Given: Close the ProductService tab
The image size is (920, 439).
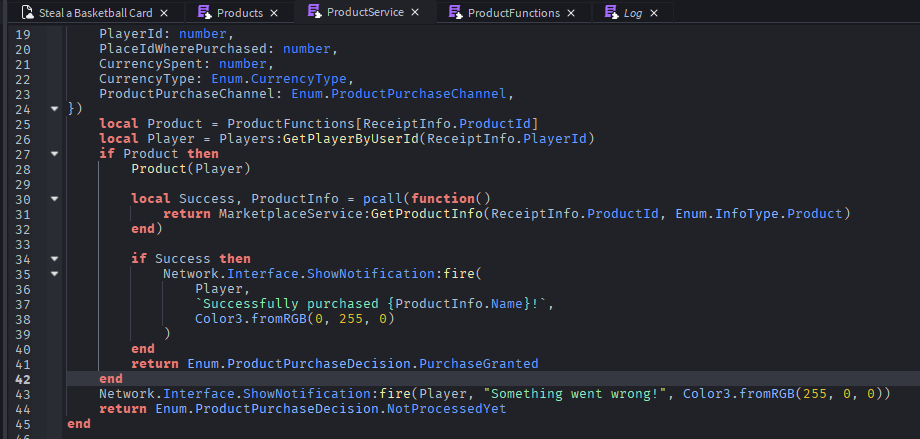Looking at the screenshot, I should [x=415, y=12].
